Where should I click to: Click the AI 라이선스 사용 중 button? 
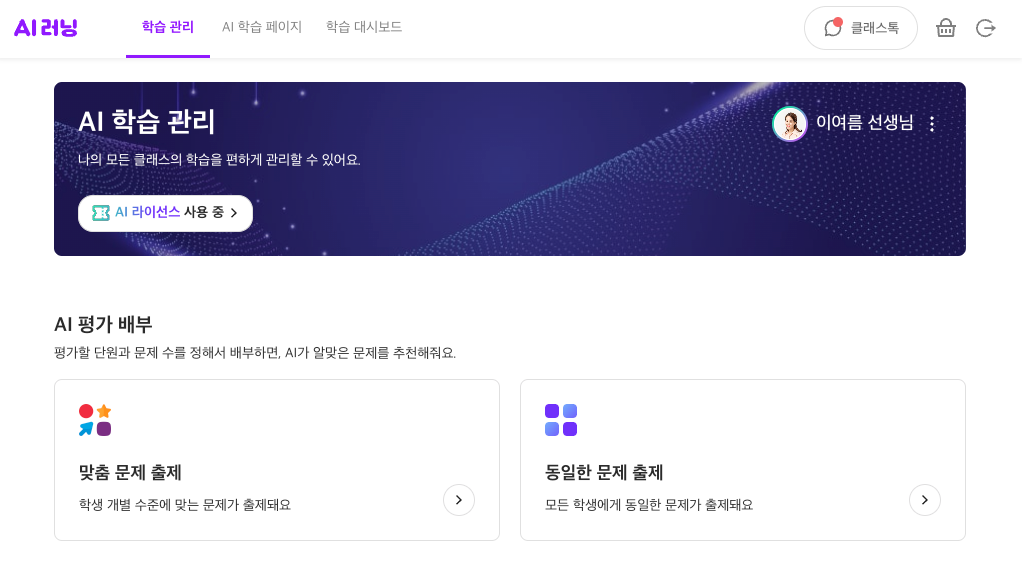pos(165,213)
